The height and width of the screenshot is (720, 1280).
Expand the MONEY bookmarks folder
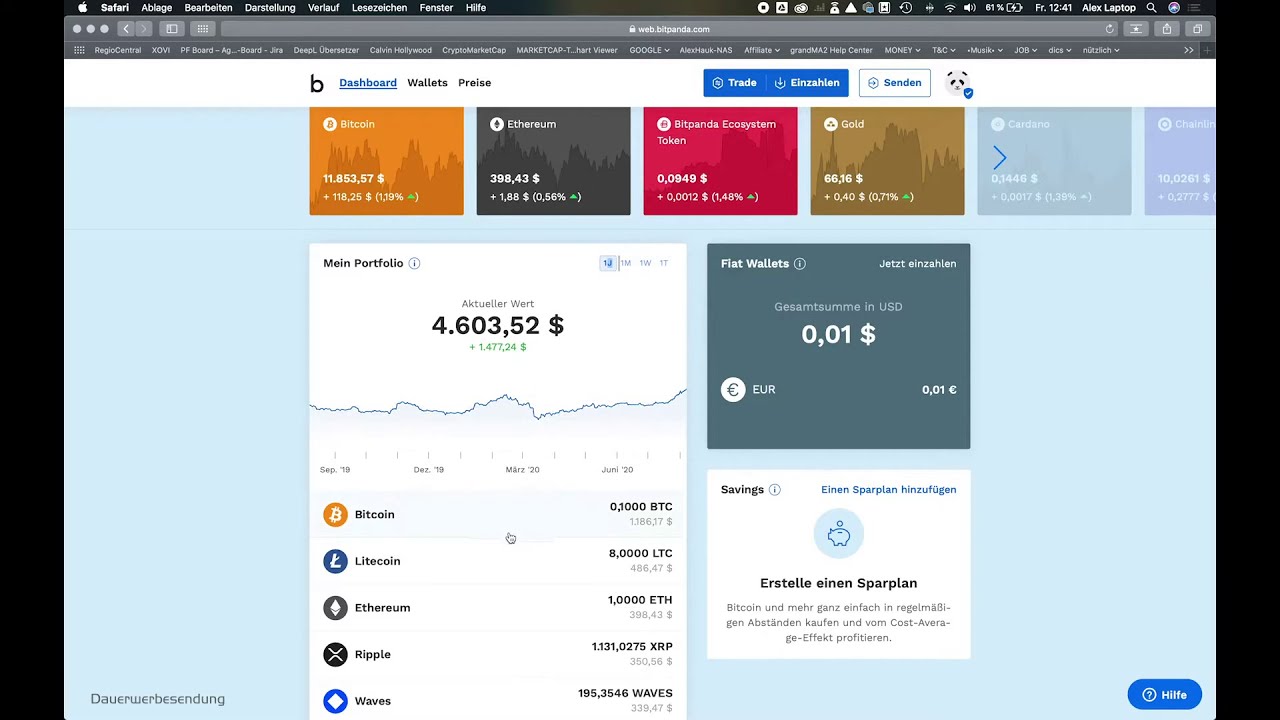(x=902, y=50)
